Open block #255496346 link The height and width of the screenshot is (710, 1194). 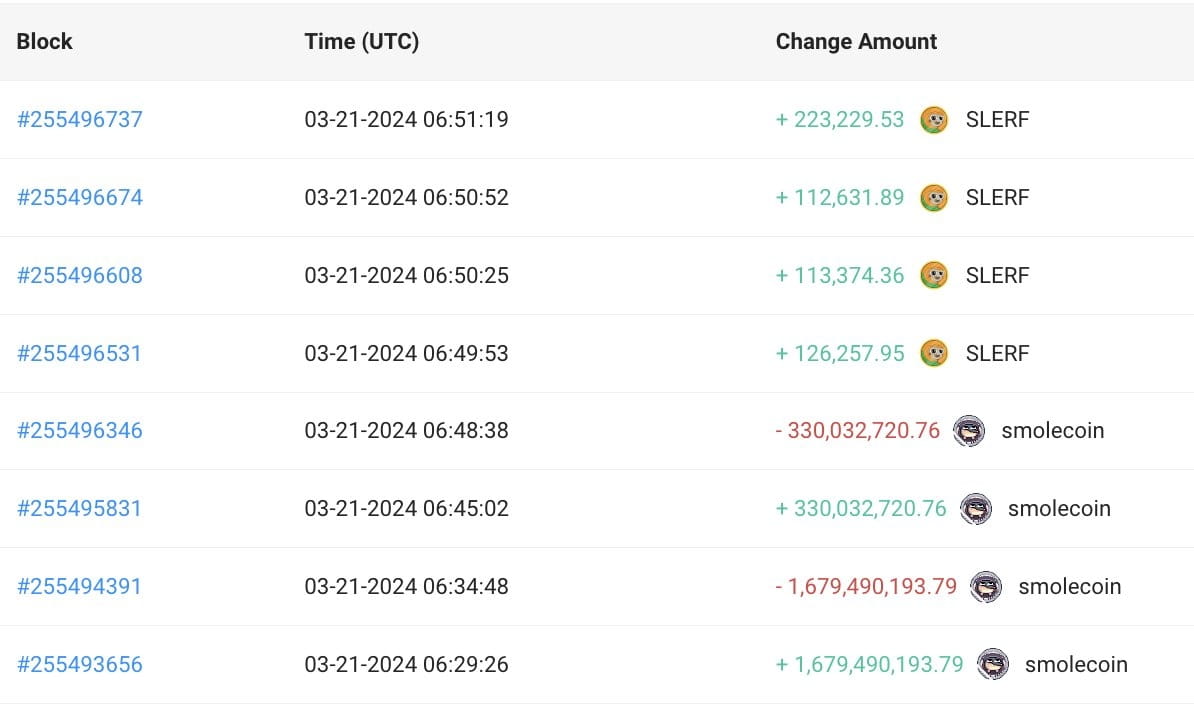80,430
